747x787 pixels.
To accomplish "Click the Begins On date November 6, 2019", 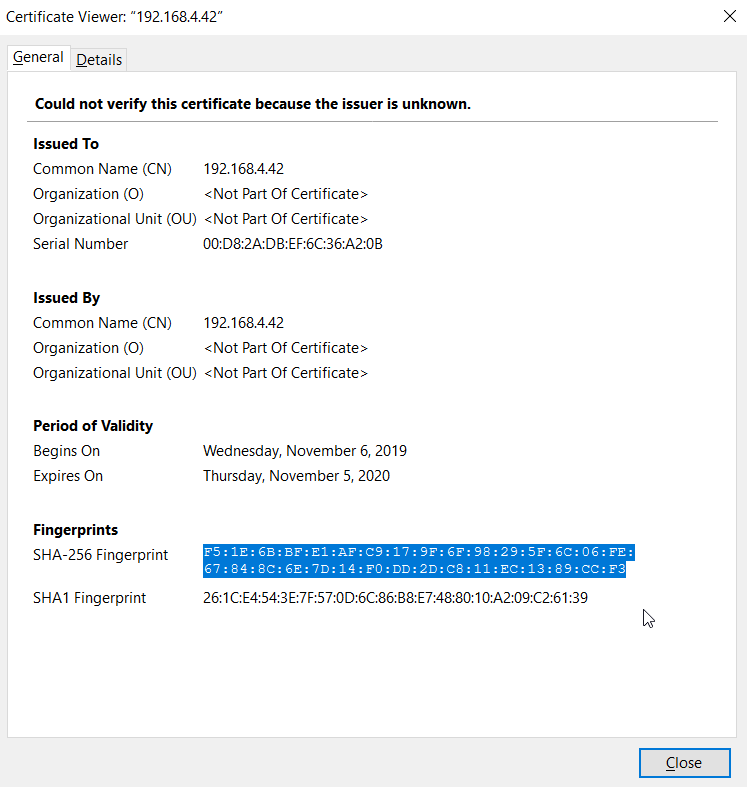I will pyautogui.click(x=305, y=451).
